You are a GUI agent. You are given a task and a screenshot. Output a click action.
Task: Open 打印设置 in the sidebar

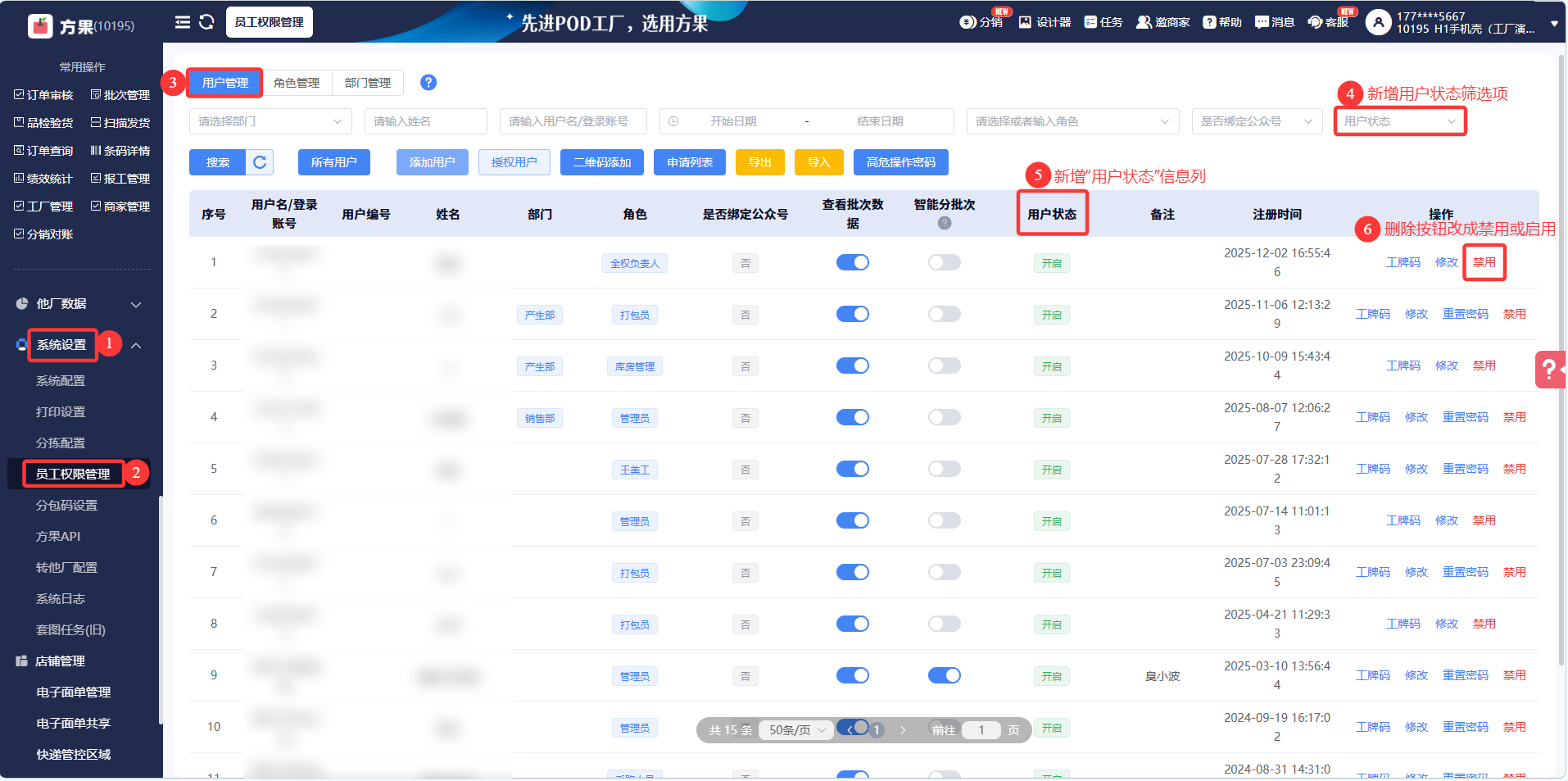61,412
